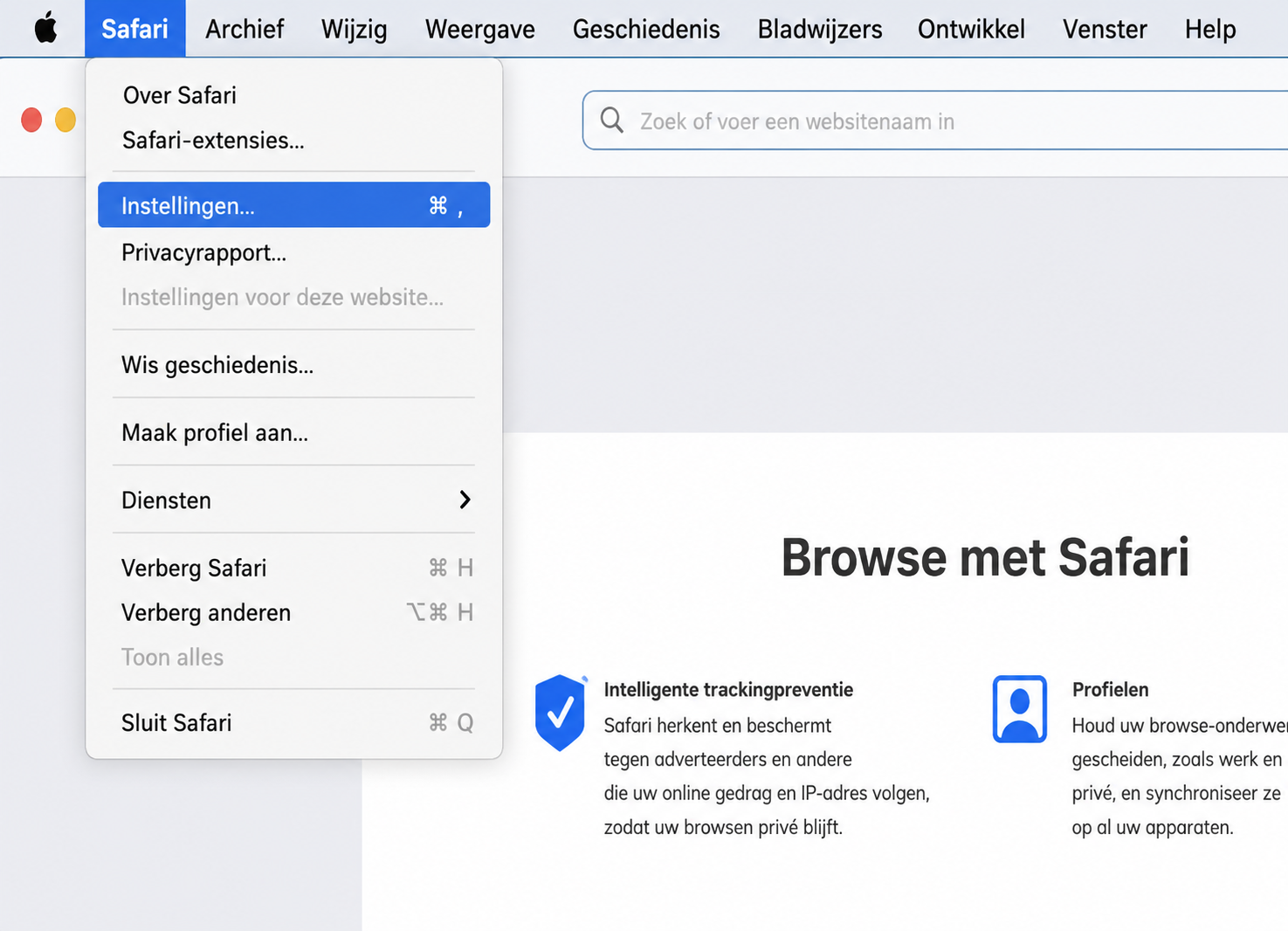Expand the Diensten submenu arrow

tap(465, 500)
